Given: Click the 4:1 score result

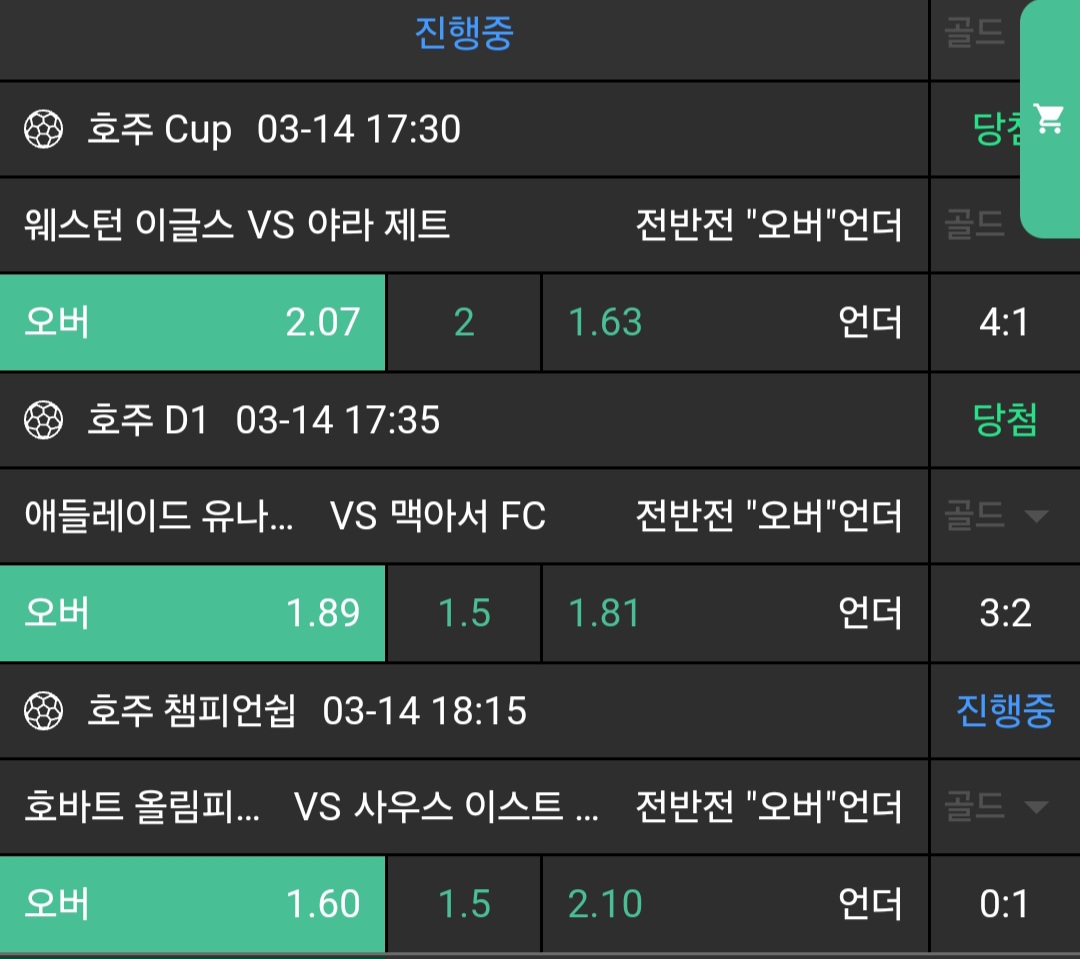Looking at the screenshot, I should 1005,323.
